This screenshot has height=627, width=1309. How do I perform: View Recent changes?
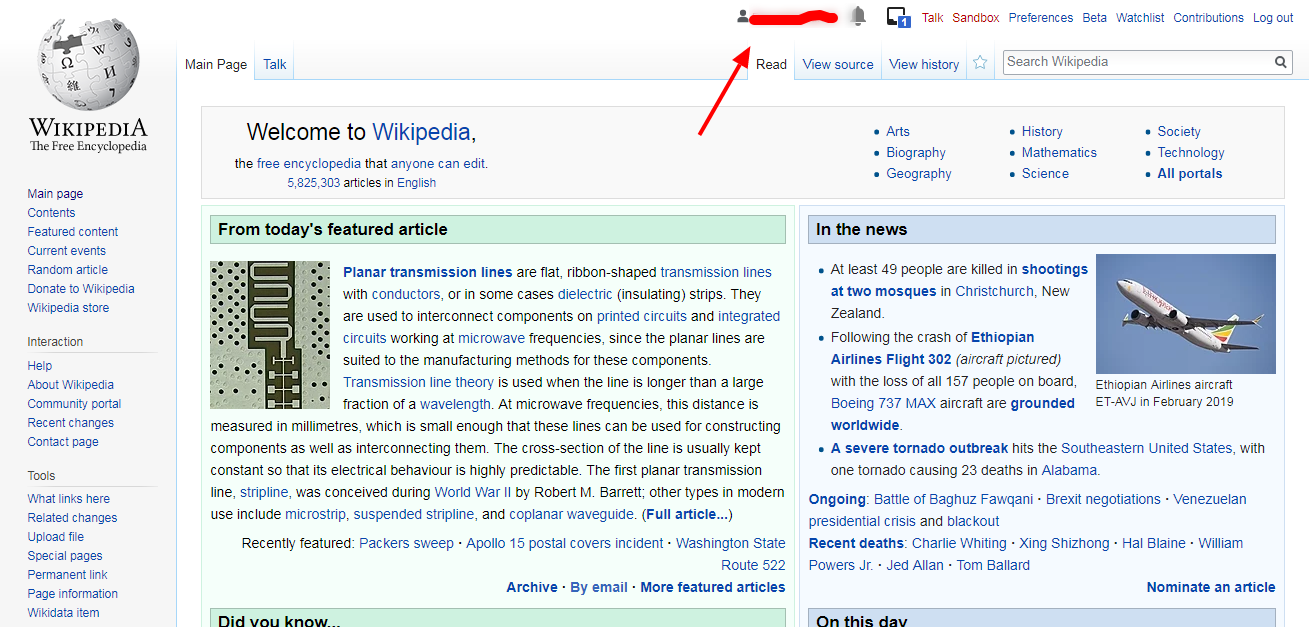[71, 423]
